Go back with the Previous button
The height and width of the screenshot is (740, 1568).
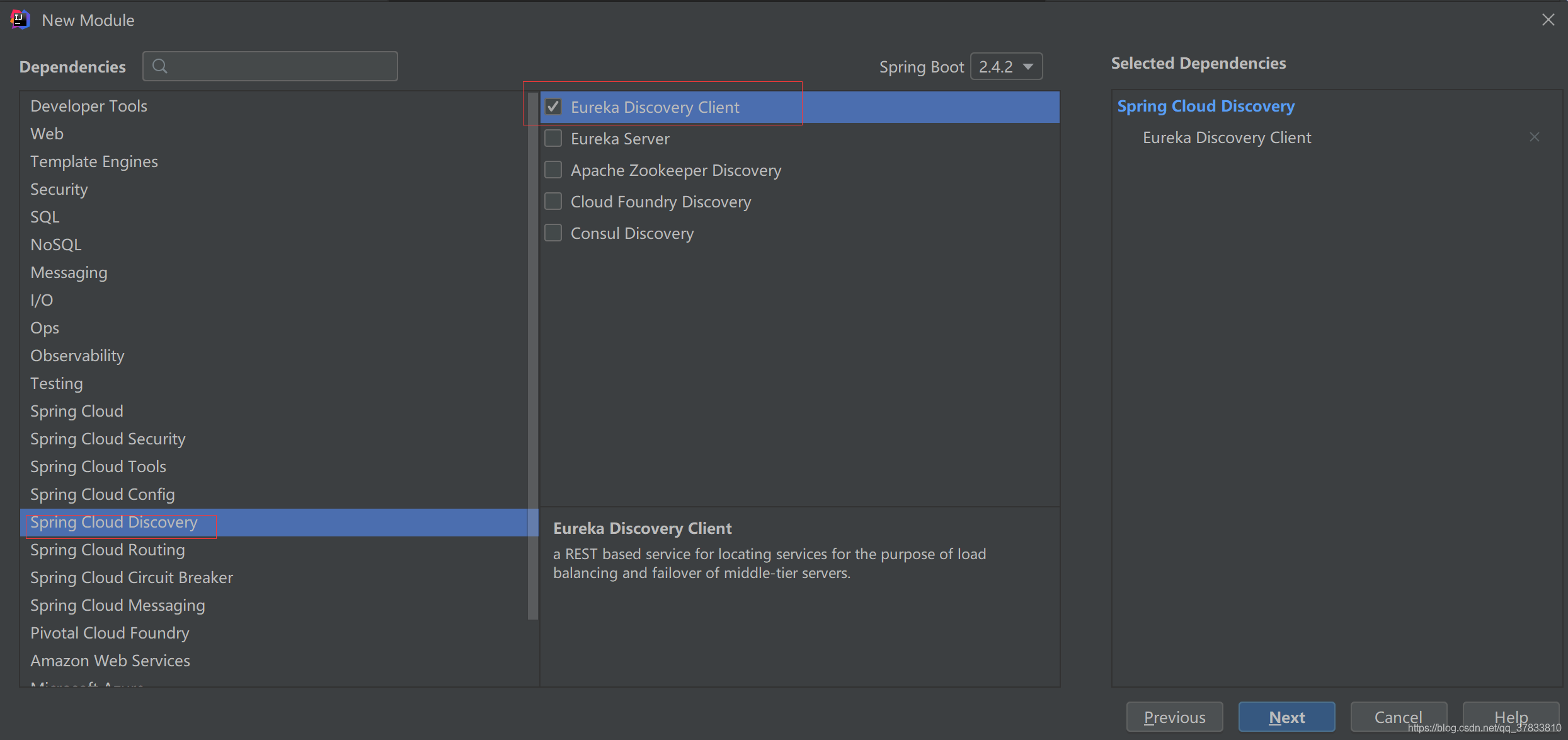1174,717
